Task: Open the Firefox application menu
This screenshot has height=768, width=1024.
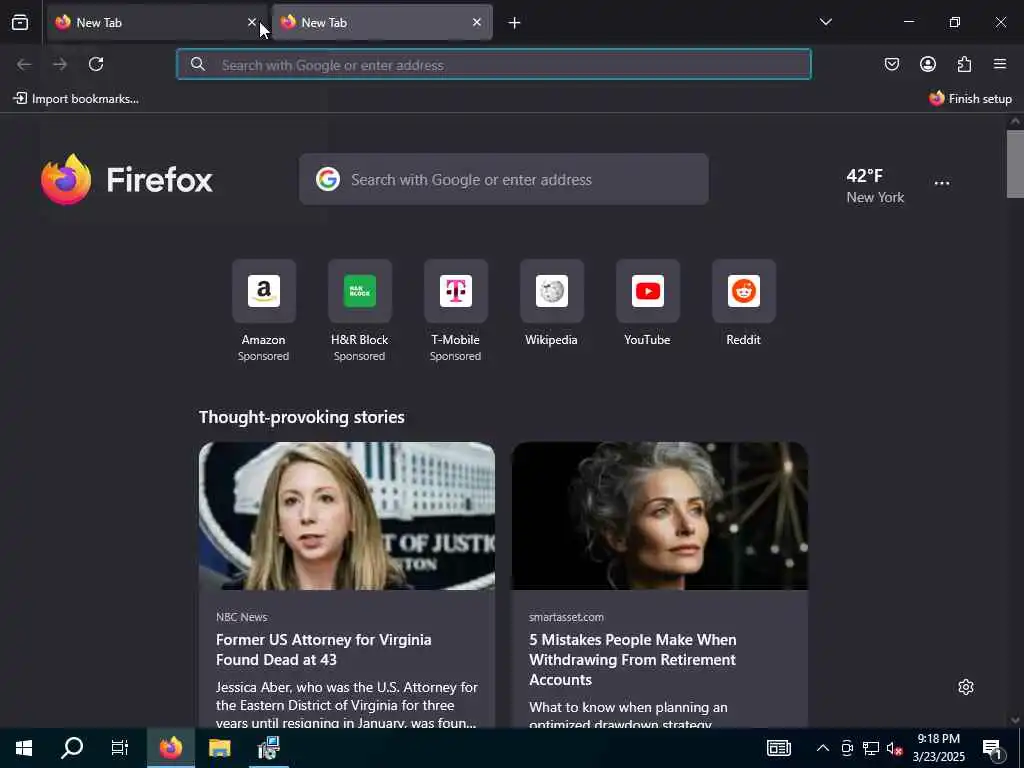Action: pyautogui.click(x=1000, y=64)
